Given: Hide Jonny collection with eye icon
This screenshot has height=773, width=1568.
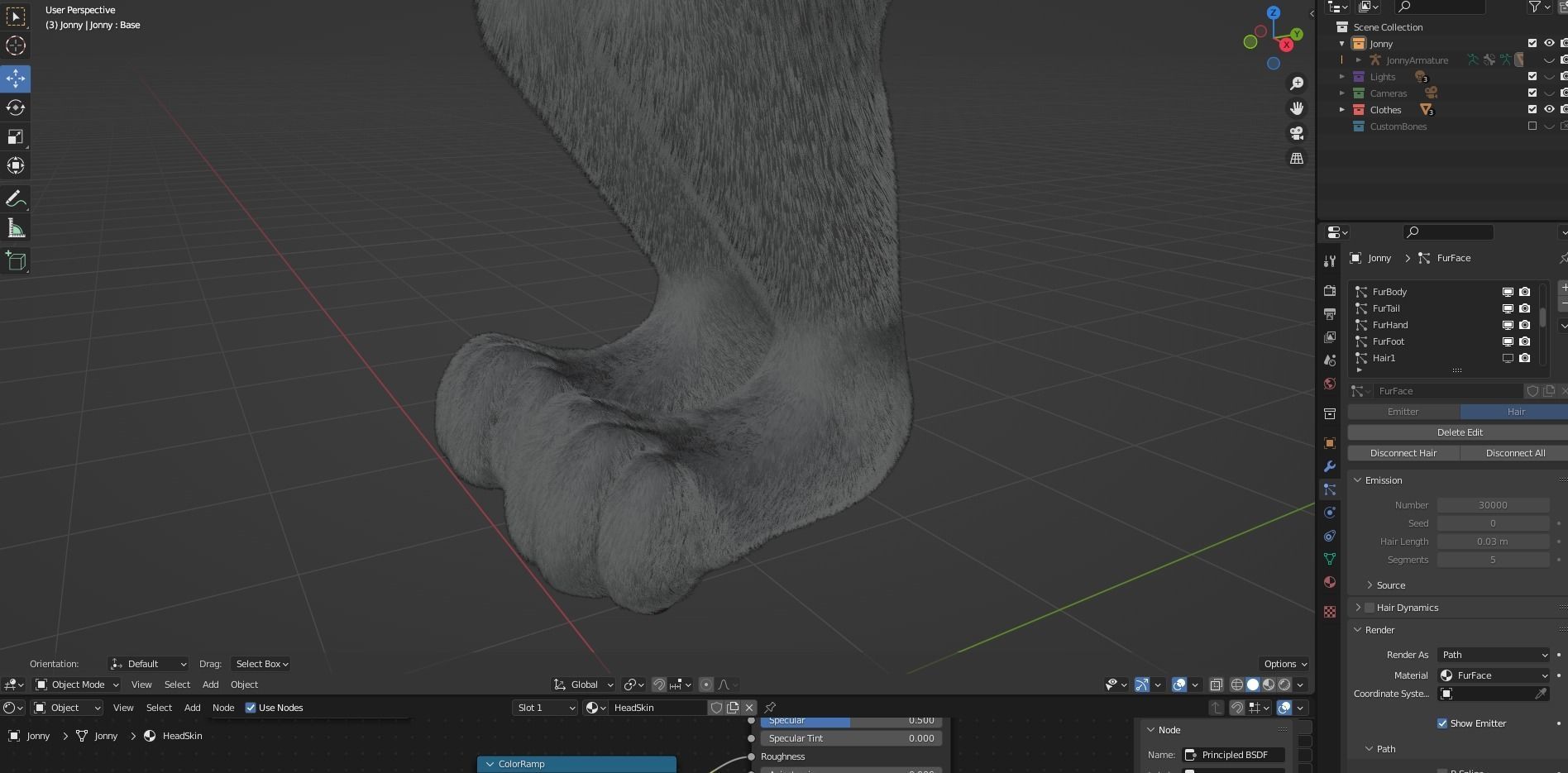Looking at the screenshot, I should pyautogui.click(x=1549, y=43).
